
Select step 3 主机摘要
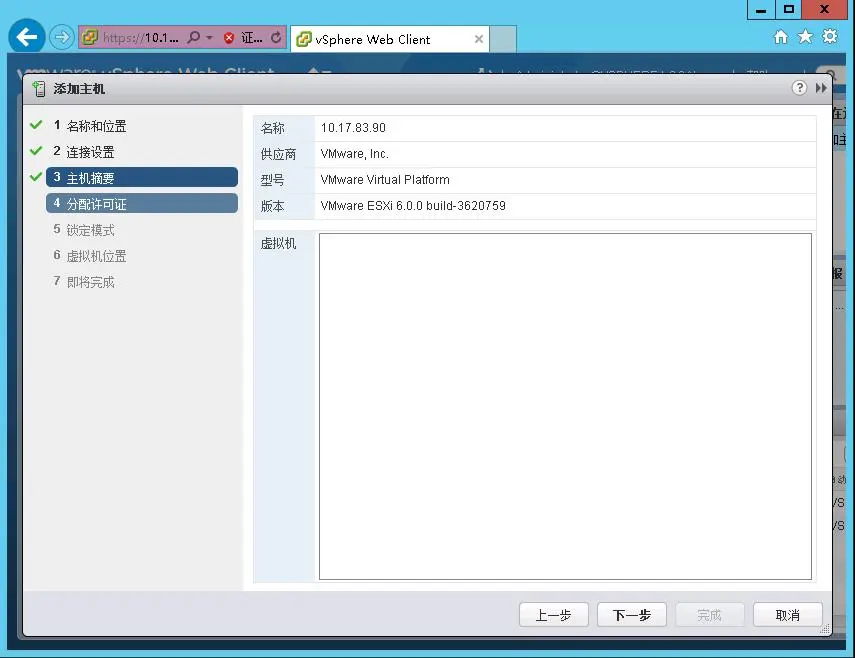142,177
